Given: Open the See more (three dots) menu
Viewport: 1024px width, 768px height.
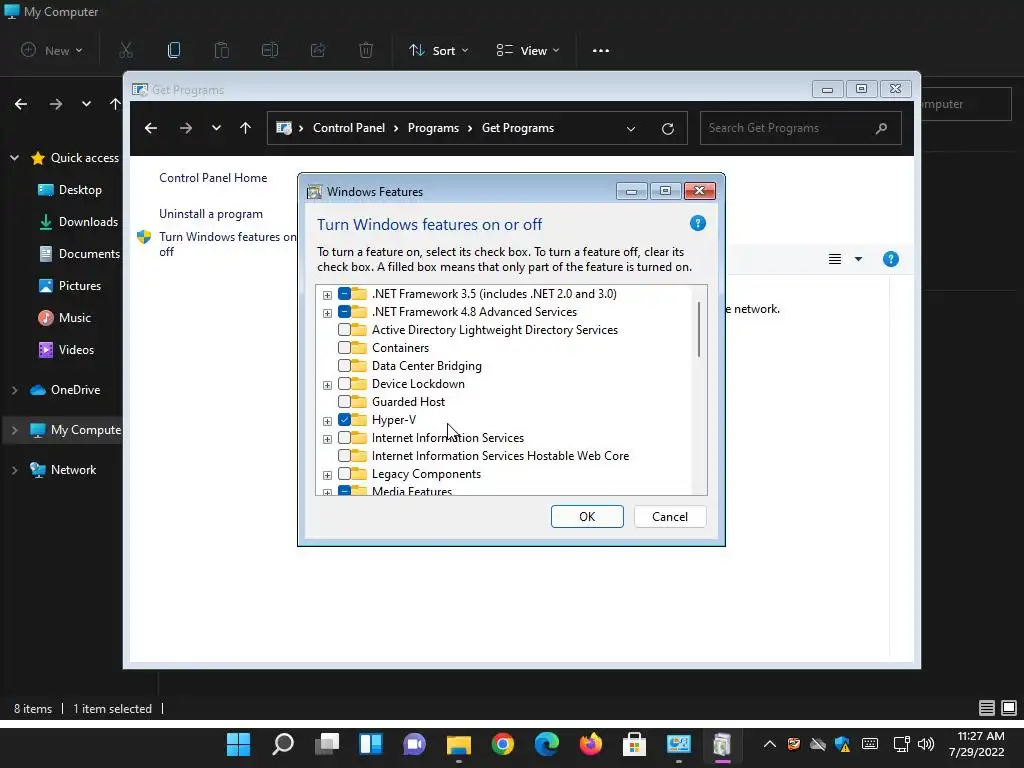Looking at the screenshot, I should coord(601,50).
